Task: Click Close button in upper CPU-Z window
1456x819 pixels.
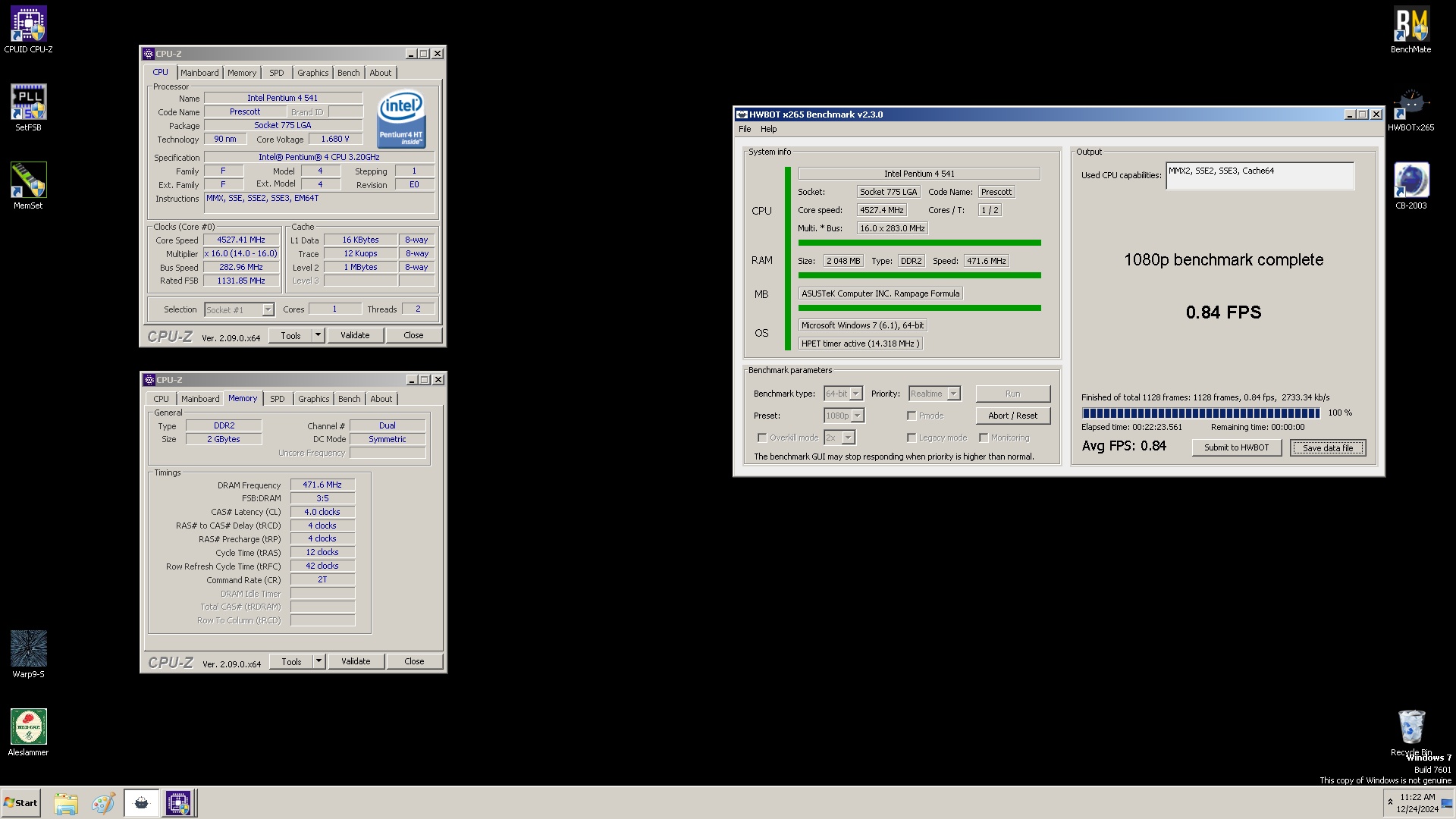Action: [413, 335]
